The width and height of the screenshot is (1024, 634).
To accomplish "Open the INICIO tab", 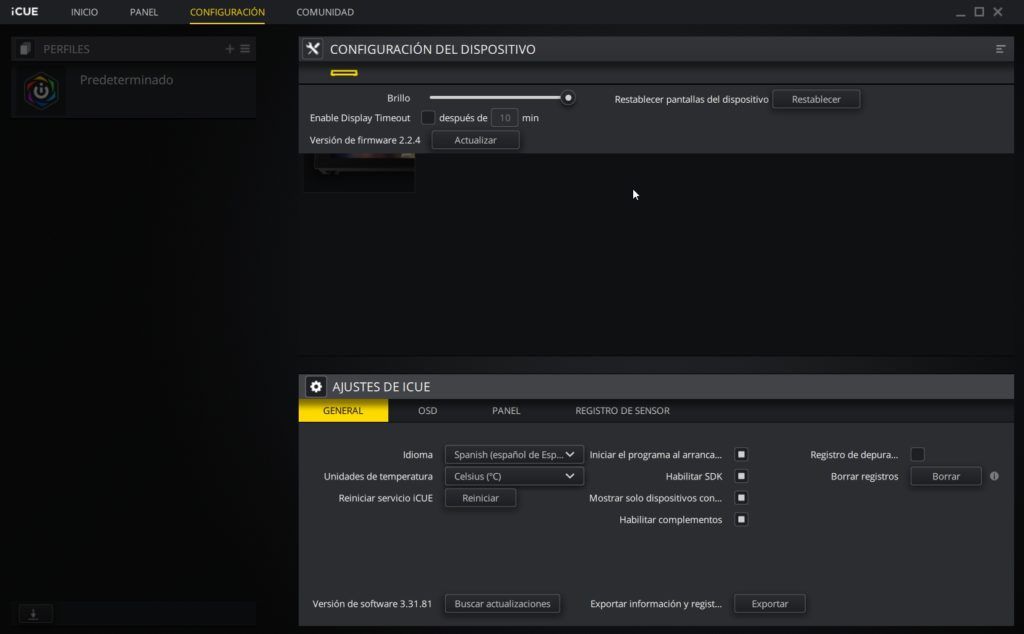I will point(84,12).
